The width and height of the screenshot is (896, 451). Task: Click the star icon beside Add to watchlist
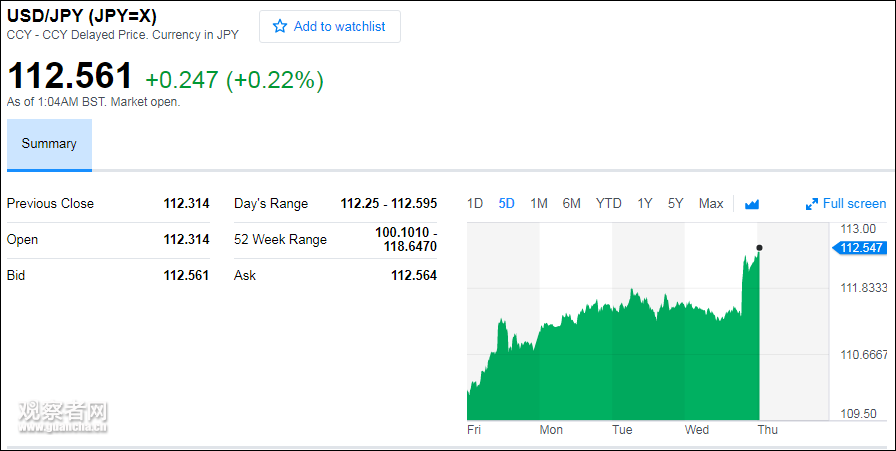point(280,27)
